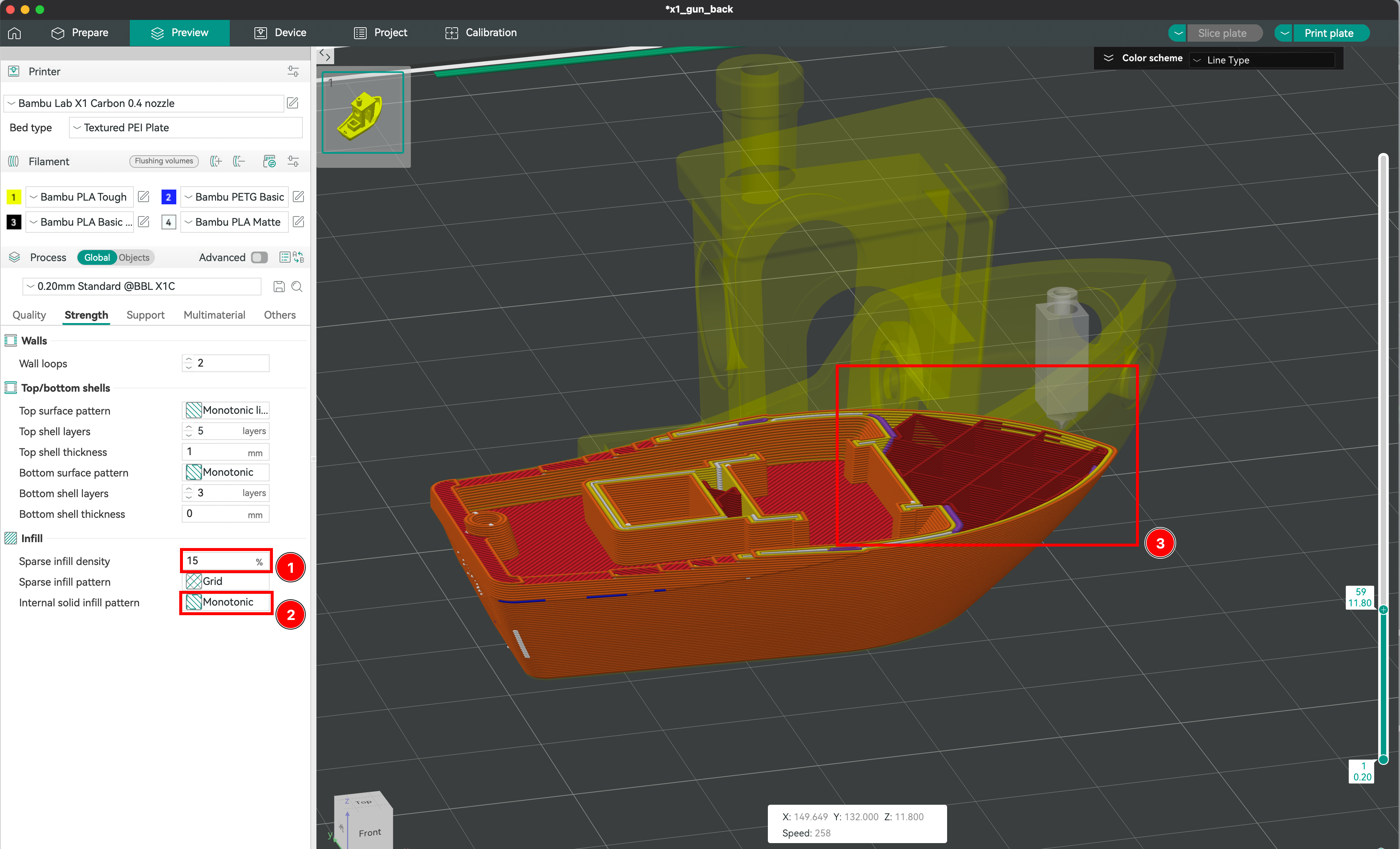Viewport: 1400px width, 849px height.
Task: Click the Walls section icon
Action: click(11, 340)
